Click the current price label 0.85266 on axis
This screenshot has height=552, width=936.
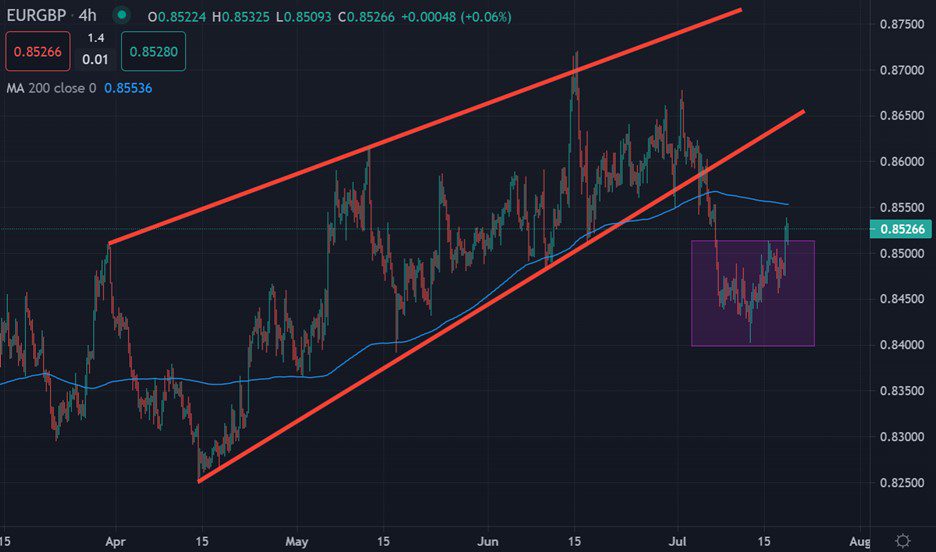(901, 229)
